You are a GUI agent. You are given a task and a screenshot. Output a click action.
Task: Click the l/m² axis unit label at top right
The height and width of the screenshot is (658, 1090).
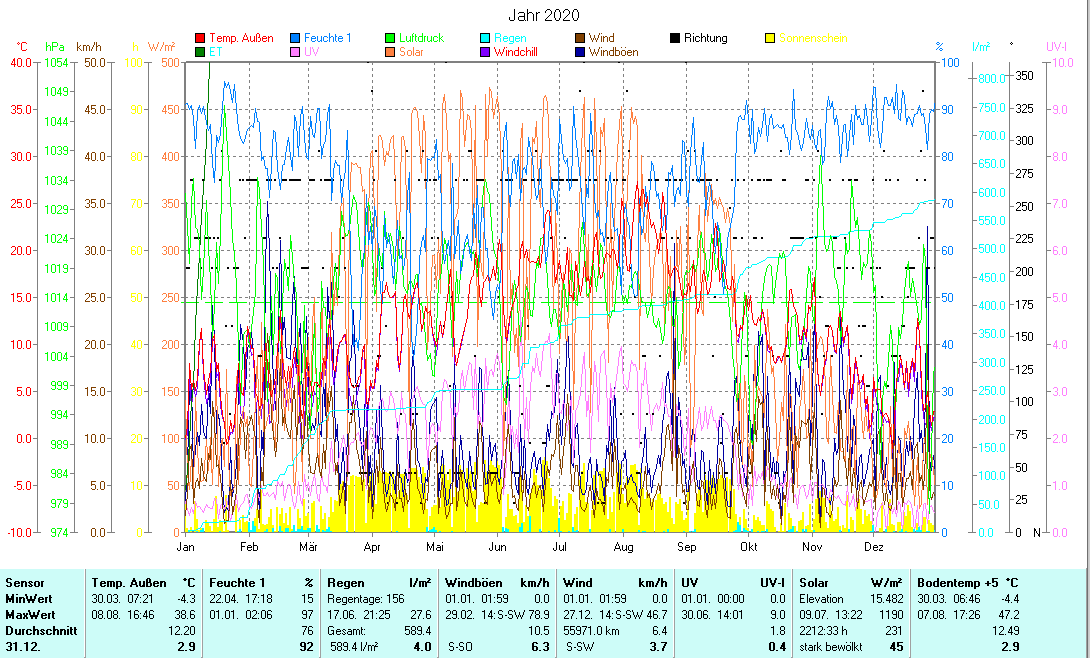[x=981, y=47]
